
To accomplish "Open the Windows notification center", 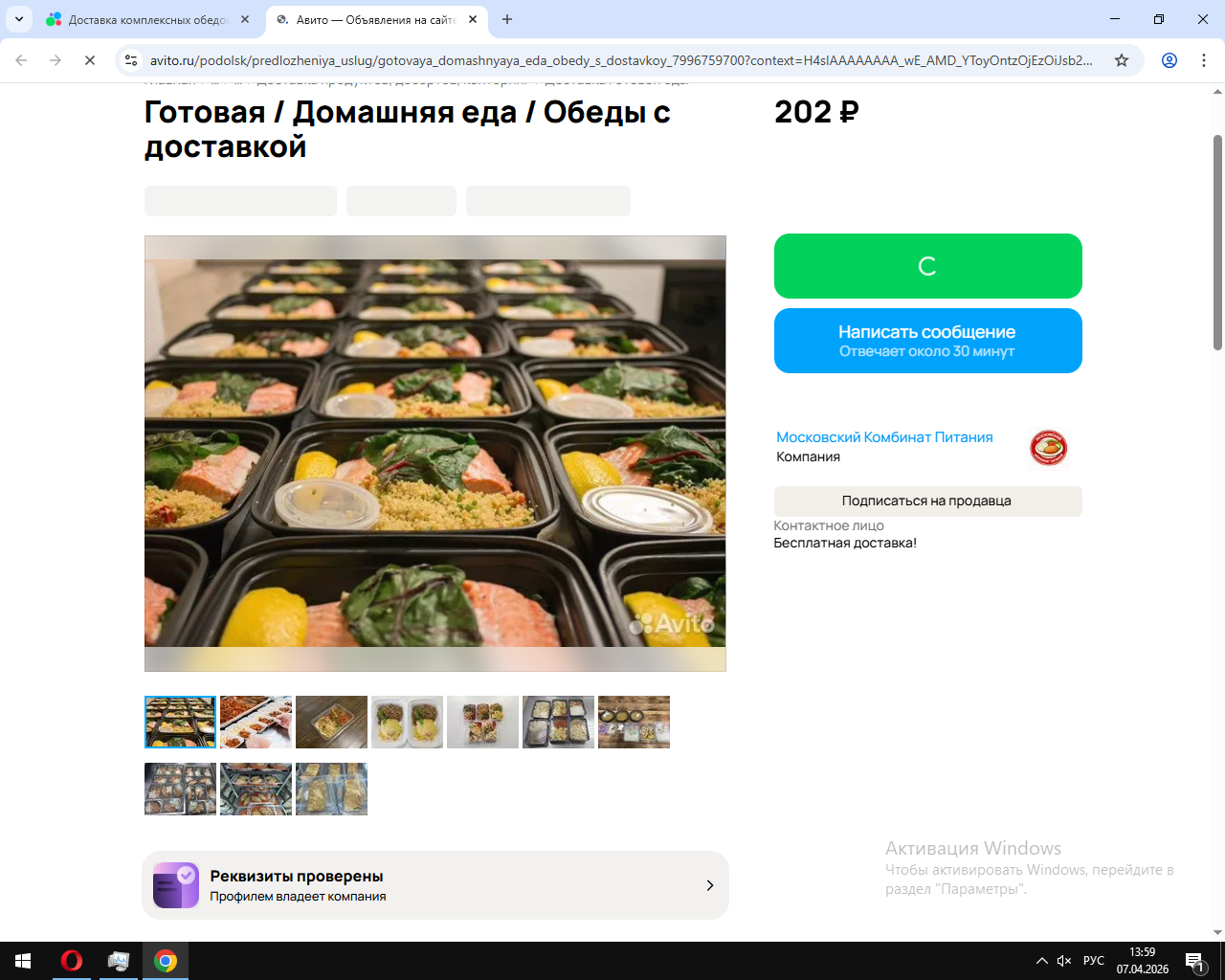I will tap(1194, 961).
